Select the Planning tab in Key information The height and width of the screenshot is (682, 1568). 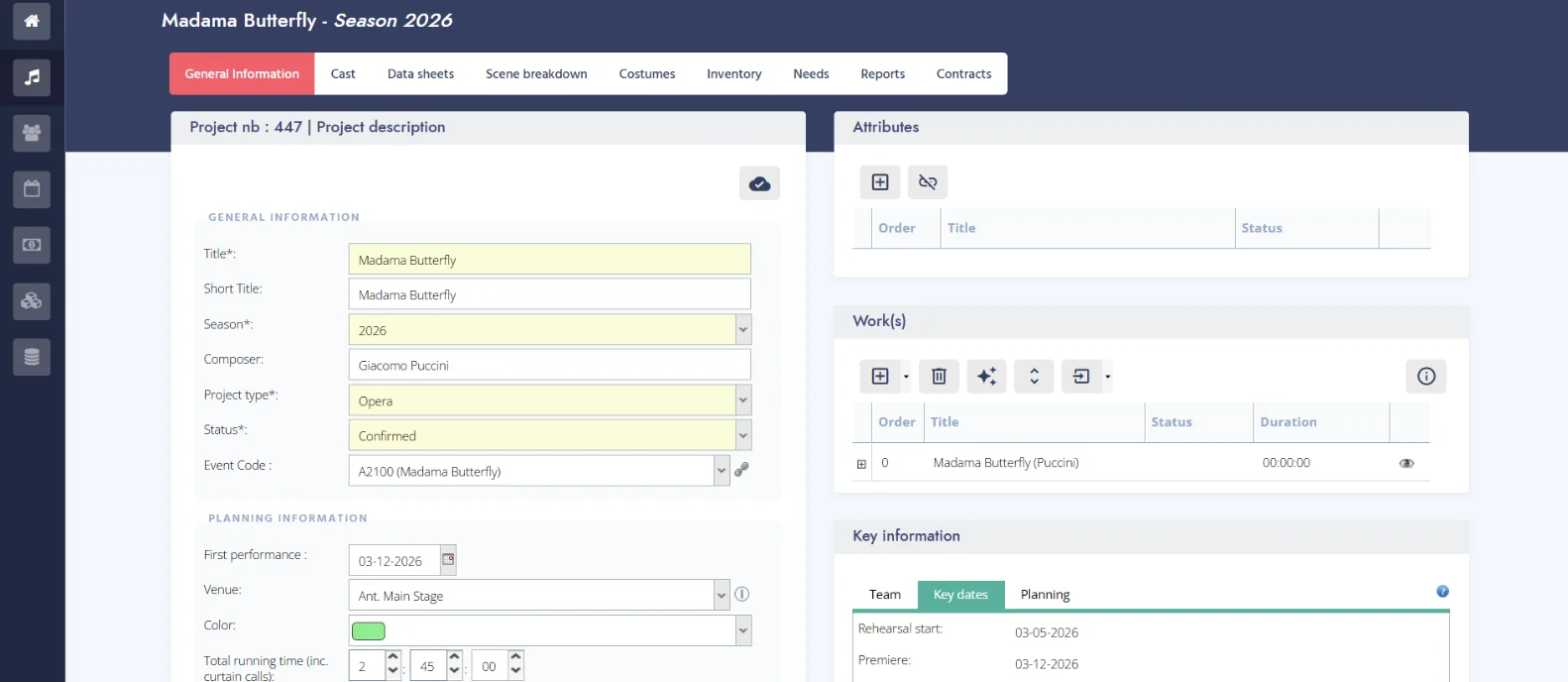pos(1045,595)
